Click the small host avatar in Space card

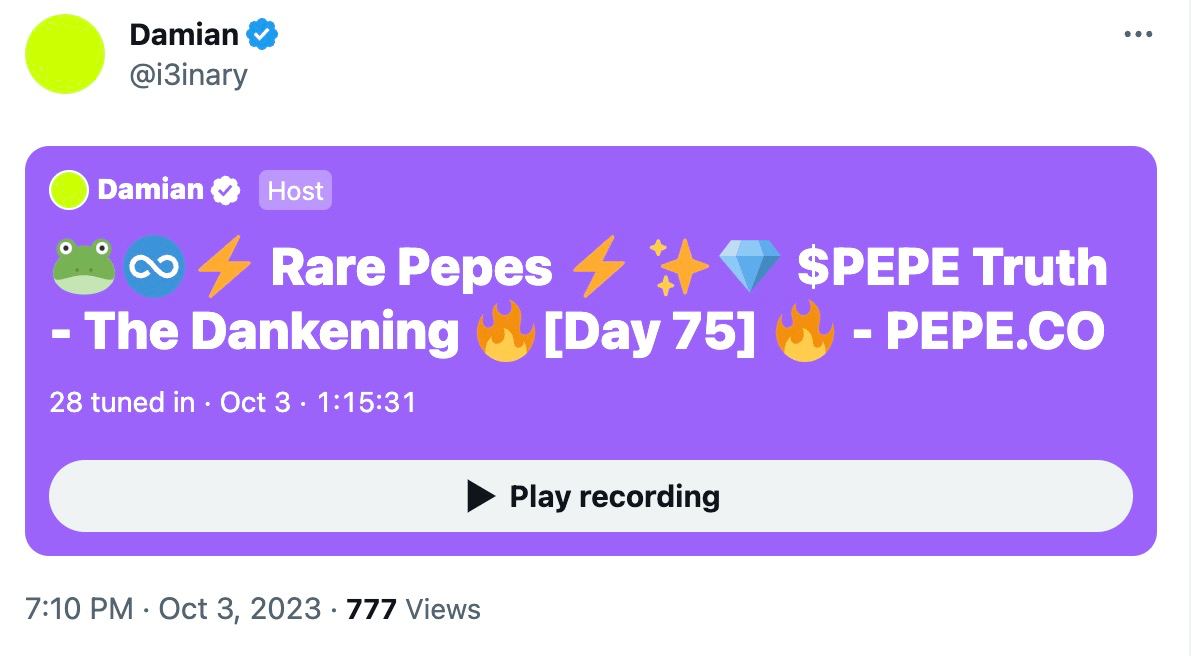tap(69, 190)
